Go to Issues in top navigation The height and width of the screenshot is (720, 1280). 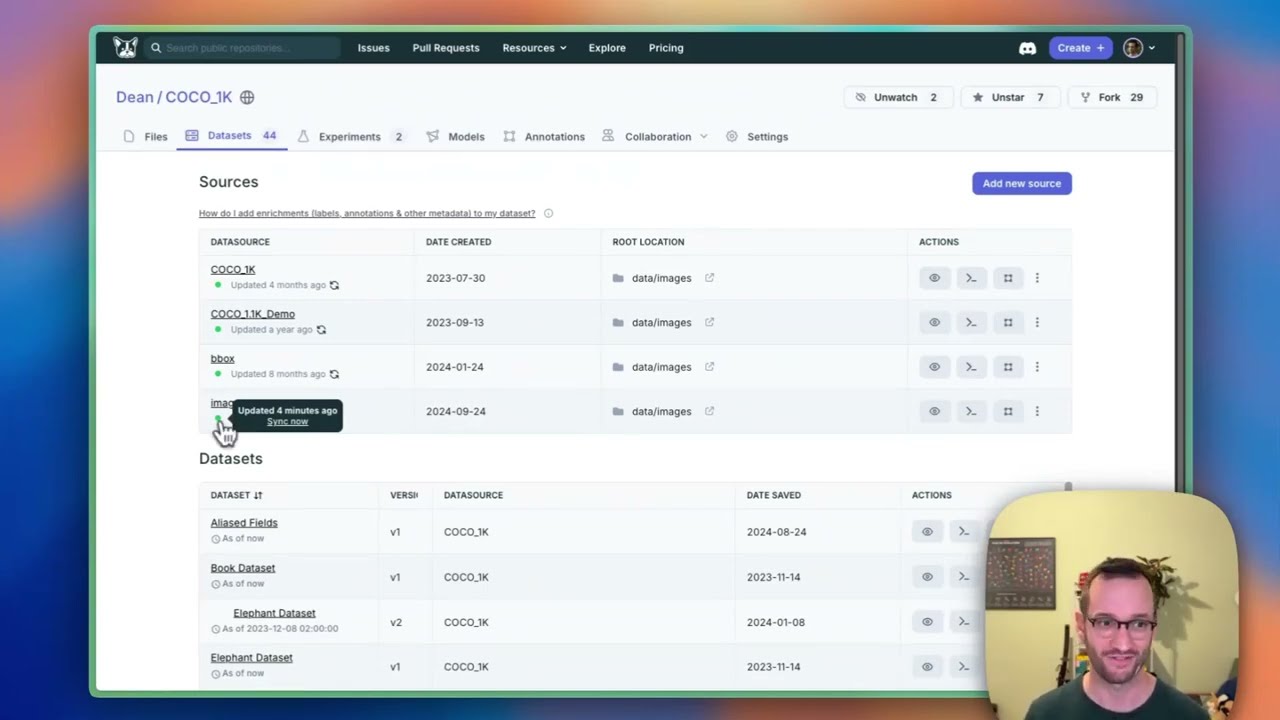[374, 48]
